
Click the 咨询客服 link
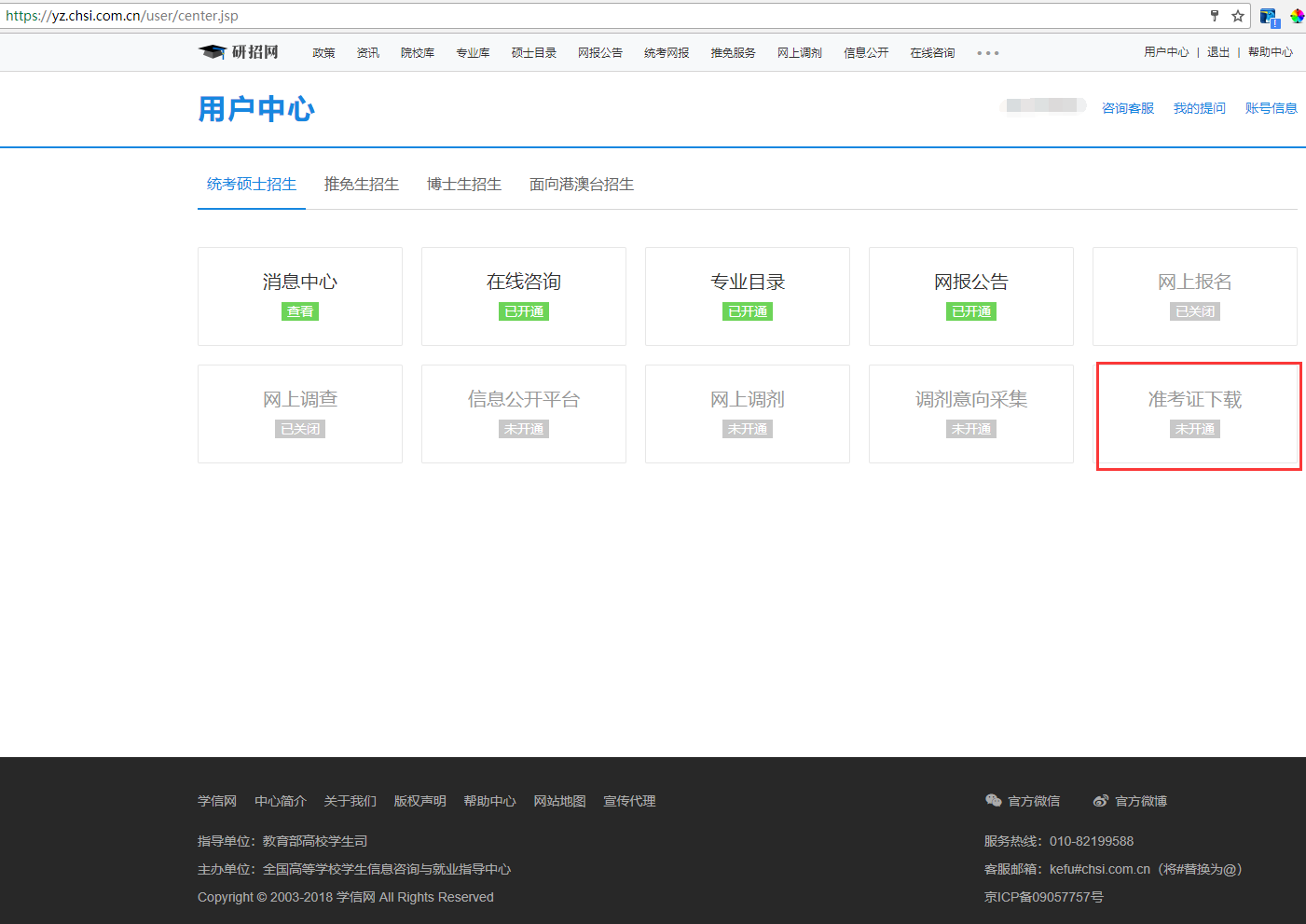[1128, 108]
